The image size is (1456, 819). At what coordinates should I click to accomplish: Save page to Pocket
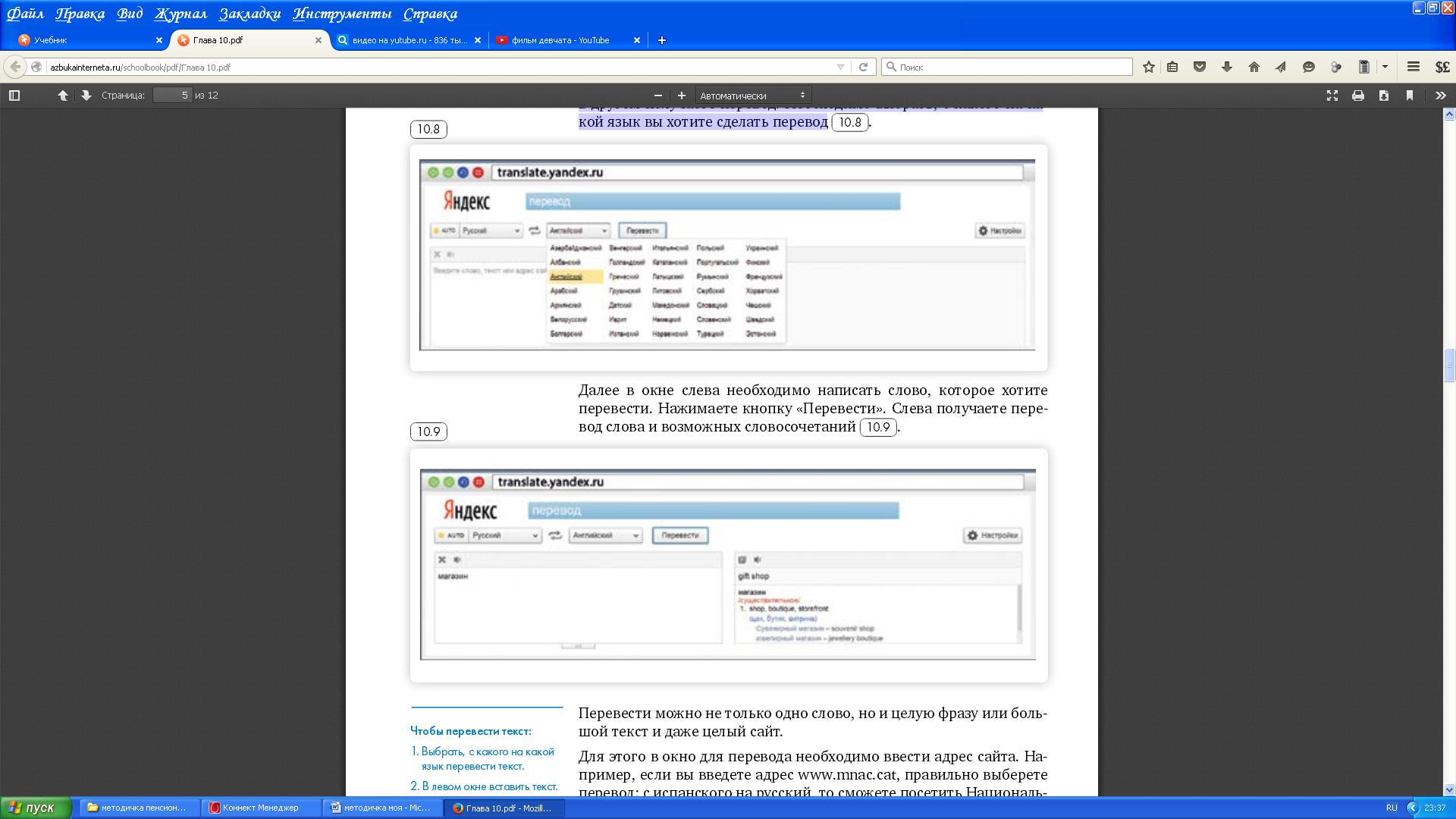[x=1200, y=67]
